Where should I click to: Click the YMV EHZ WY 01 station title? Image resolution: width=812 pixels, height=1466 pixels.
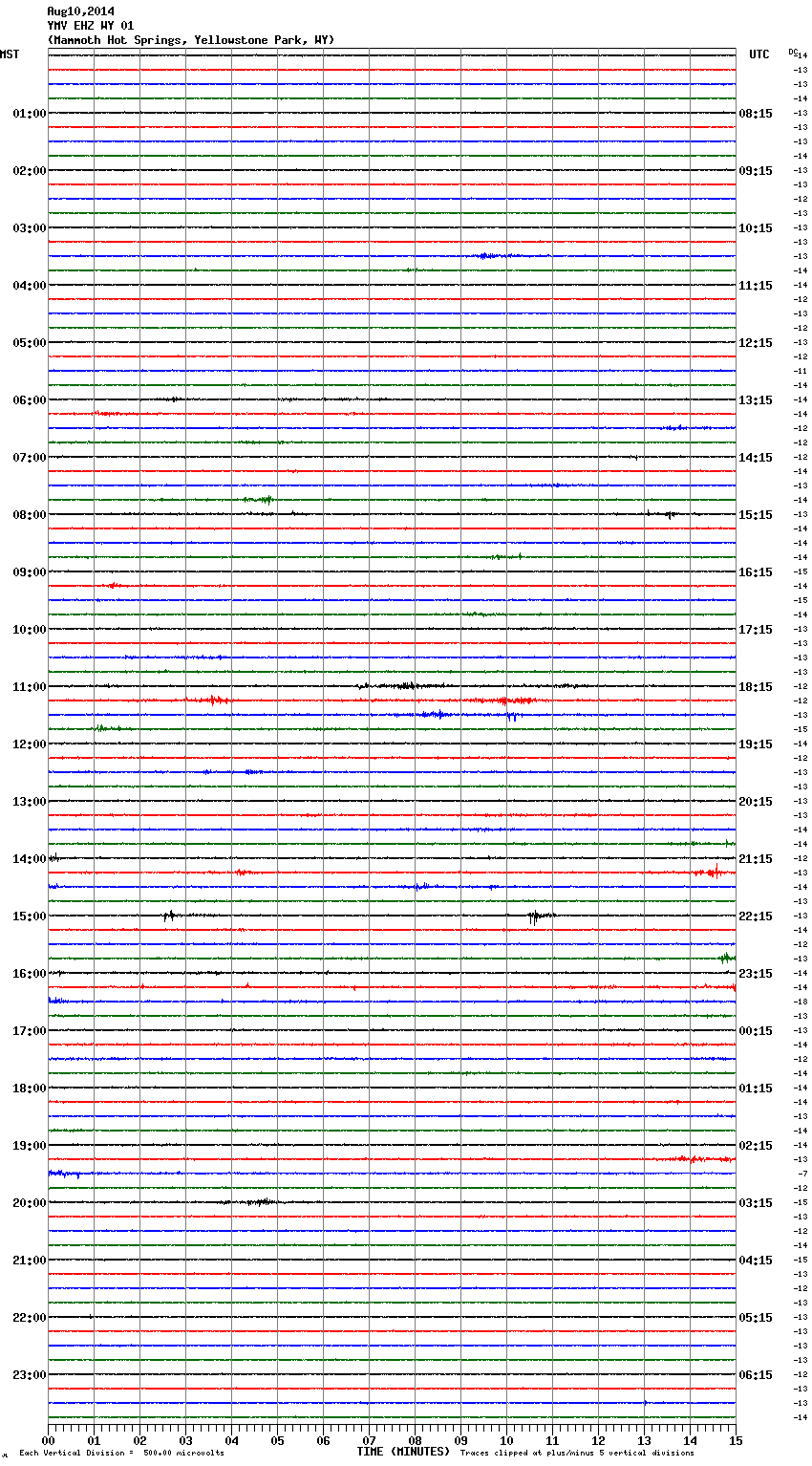(x=91, y=26)
